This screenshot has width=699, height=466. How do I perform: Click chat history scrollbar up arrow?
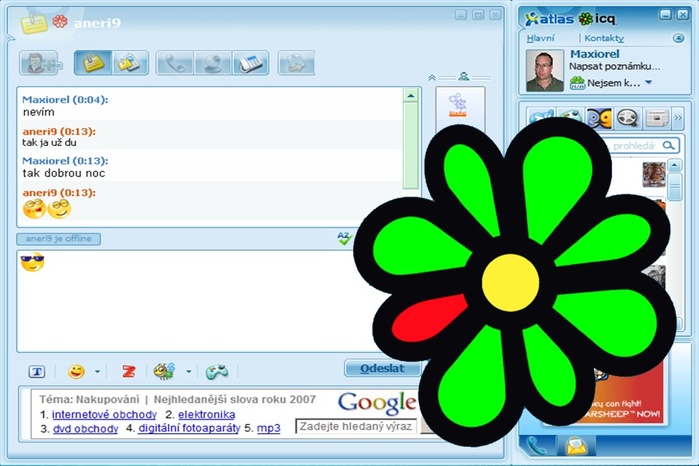411,96
